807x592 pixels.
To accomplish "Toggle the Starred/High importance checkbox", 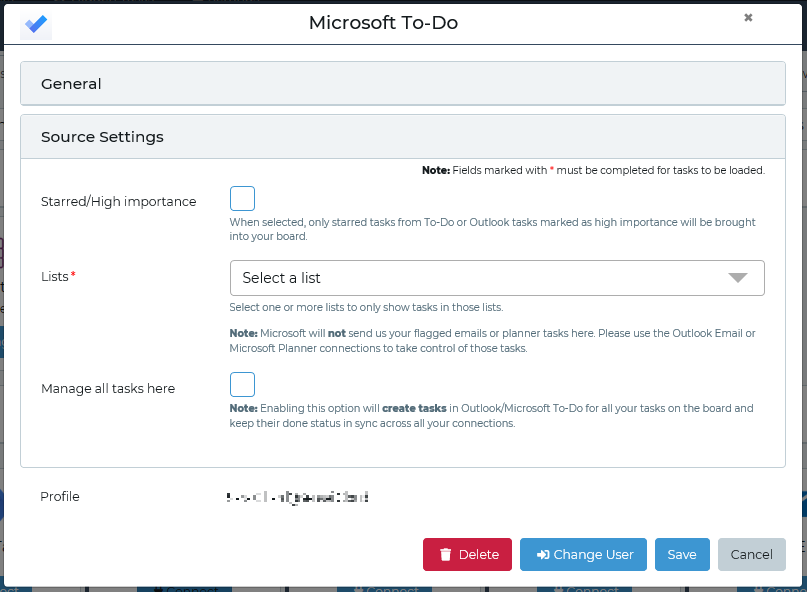I will 242,198.
